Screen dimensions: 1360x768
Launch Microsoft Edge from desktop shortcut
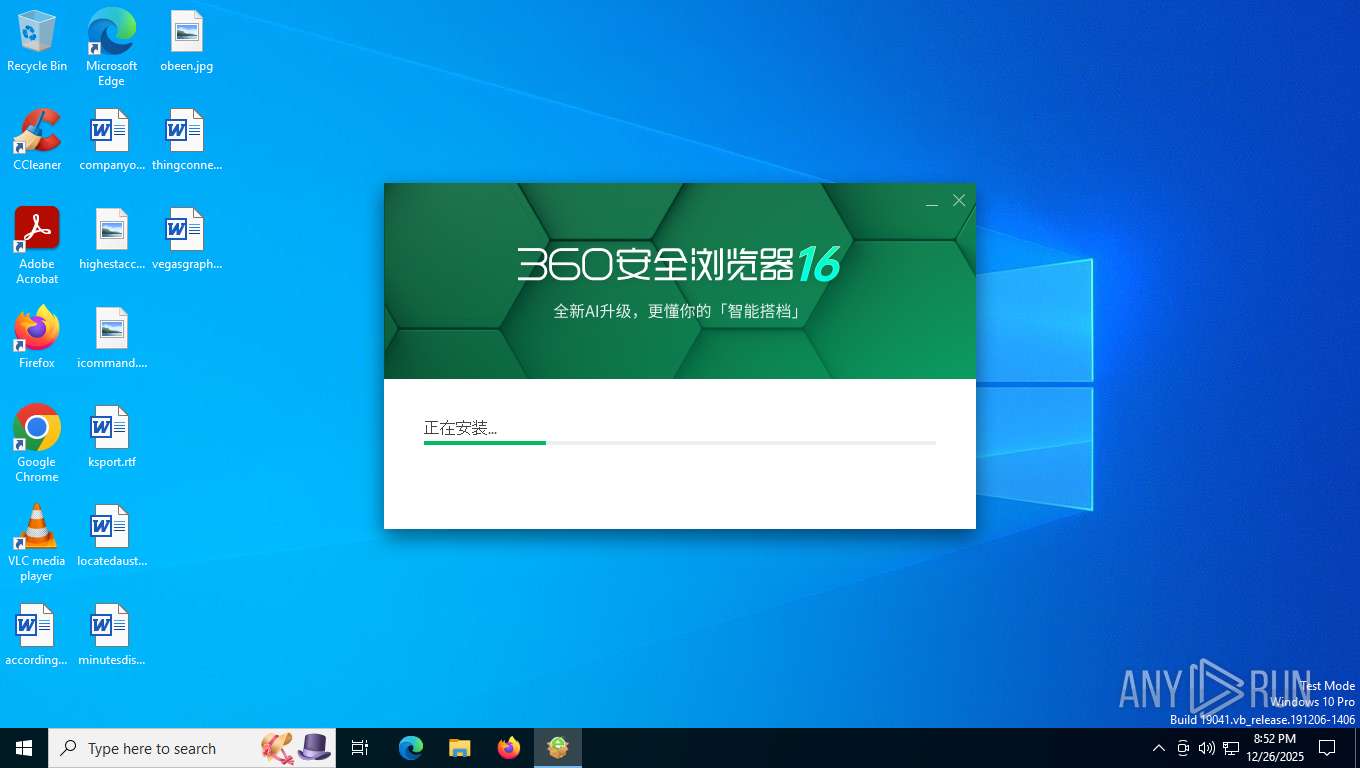[x=111, y=47]
